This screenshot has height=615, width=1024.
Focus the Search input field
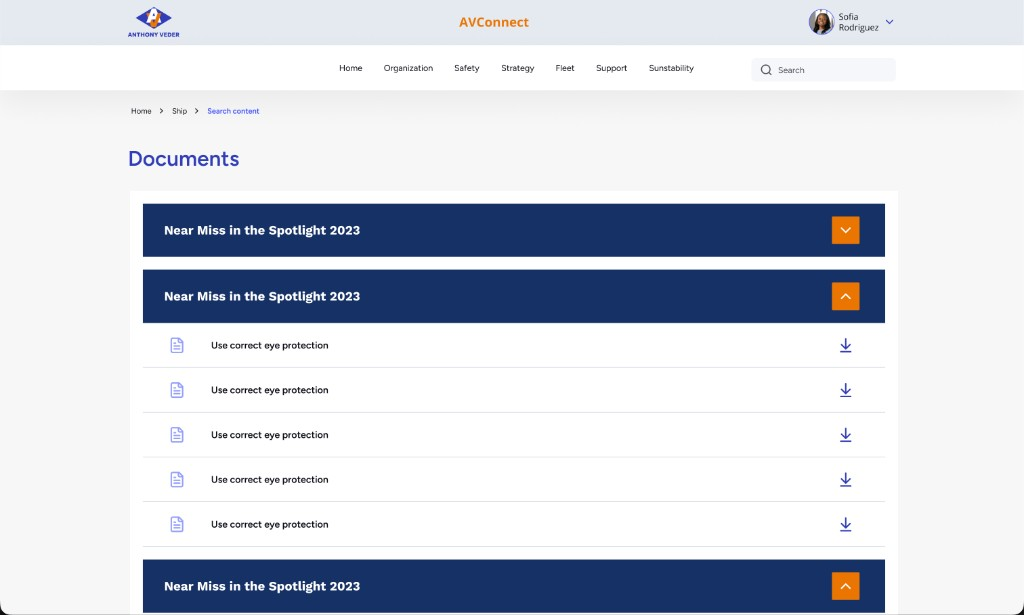823,70
